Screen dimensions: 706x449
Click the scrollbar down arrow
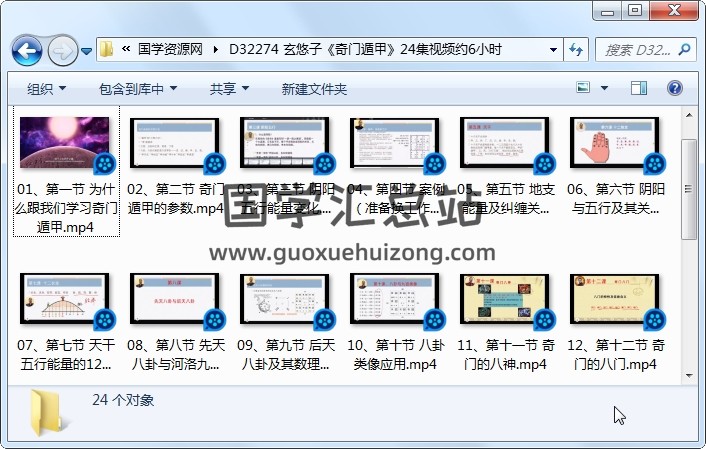689,376
